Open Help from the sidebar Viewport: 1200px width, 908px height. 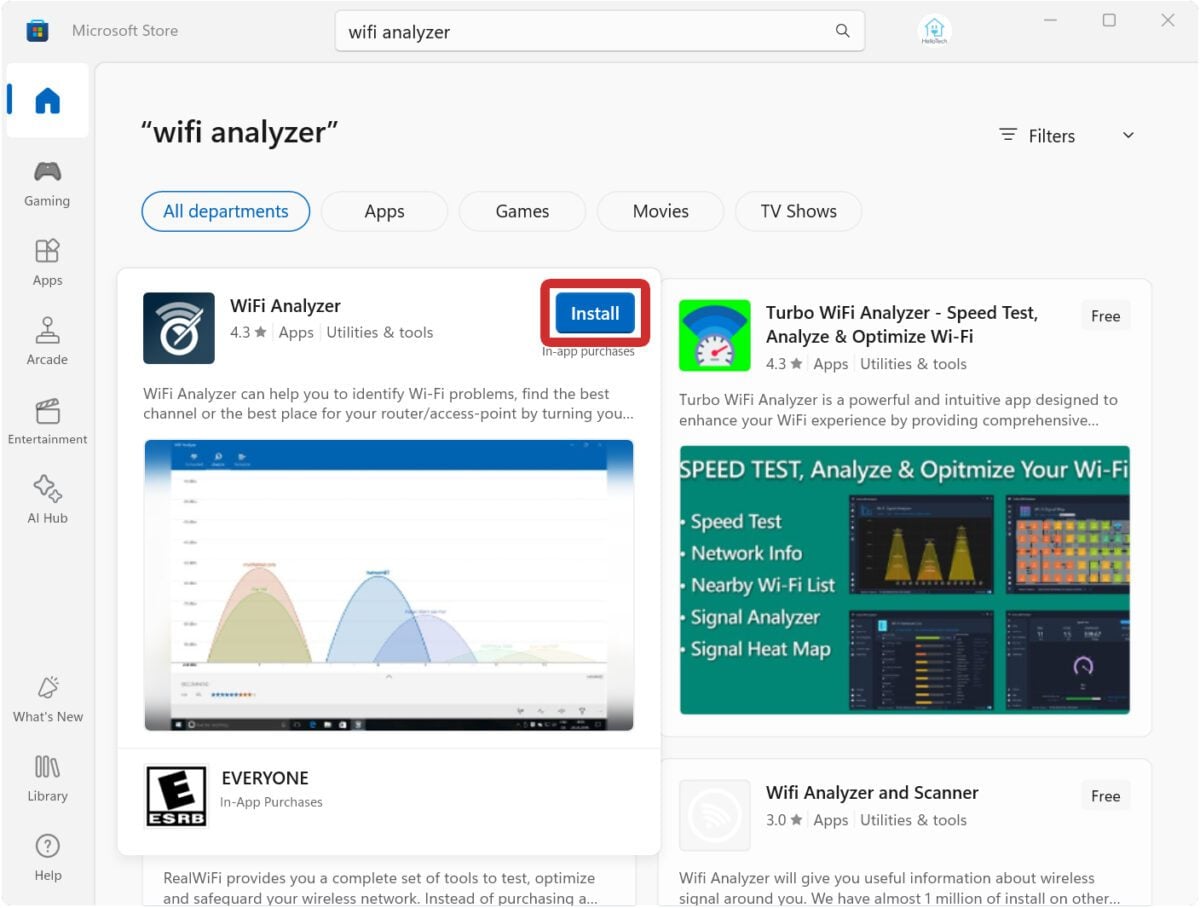click(x=46, y=857)
